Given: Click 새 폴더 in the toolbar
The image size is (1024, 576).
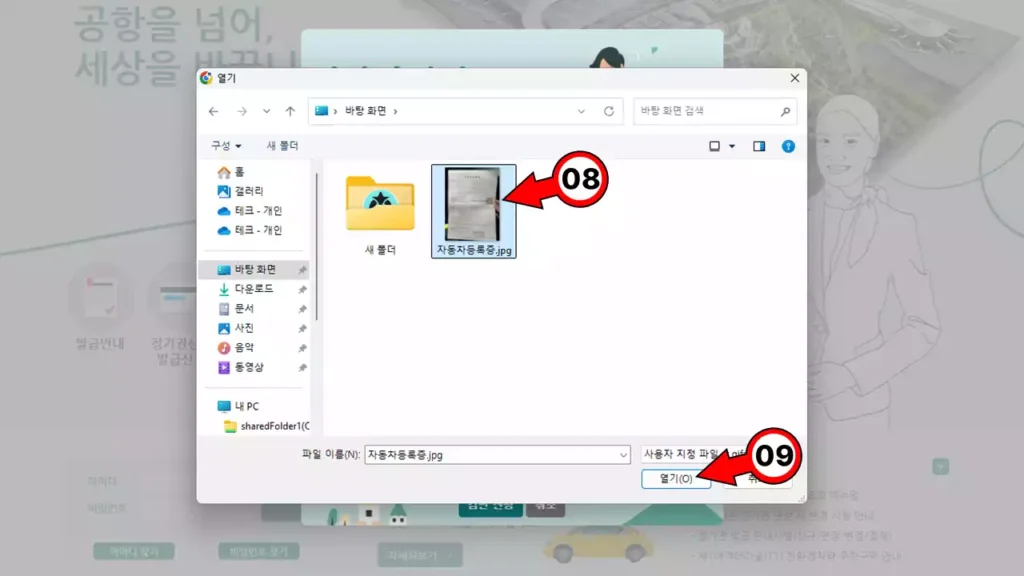Looking at the screenshot, I should coord(282,146).
